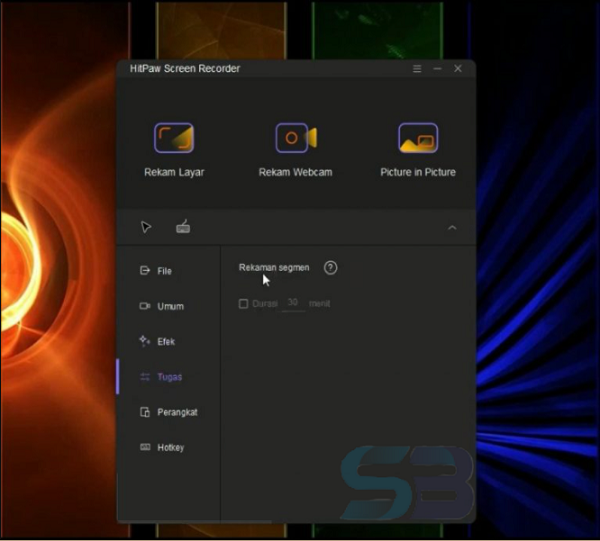Open the Rekam Webcam camera icon
The image size is (600, 541).
click(x=296, y=138)
